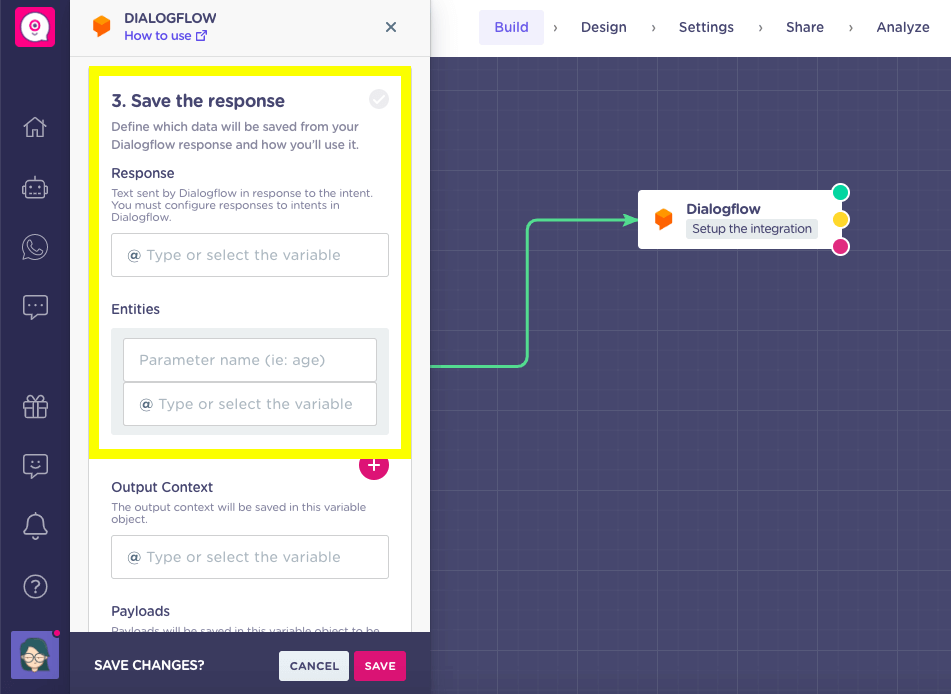
Task: Focus the Entities parameter name field
Action: point(250,360)
